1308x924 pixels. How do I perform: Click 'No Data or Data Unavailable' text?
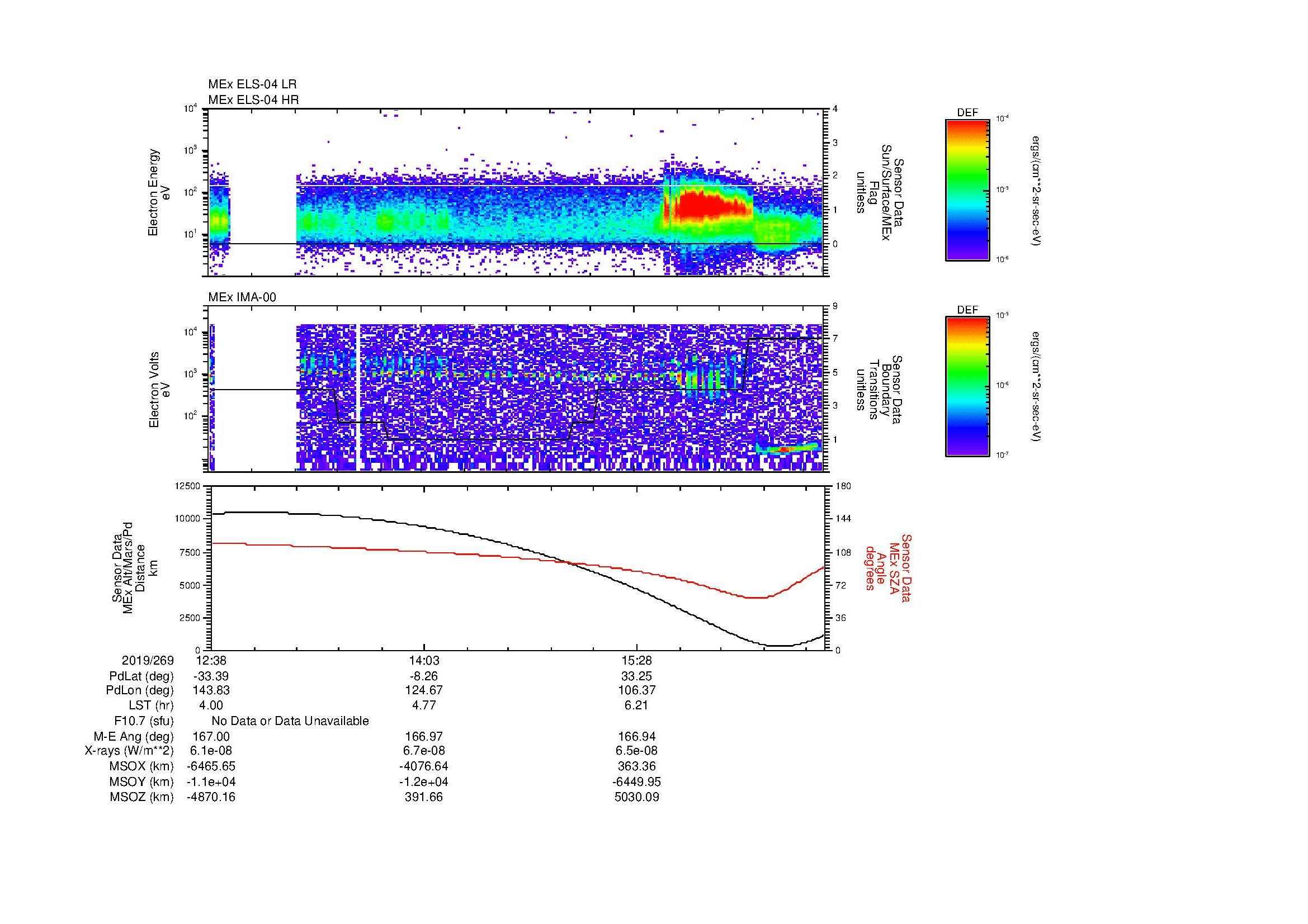[x=290, y=721]
